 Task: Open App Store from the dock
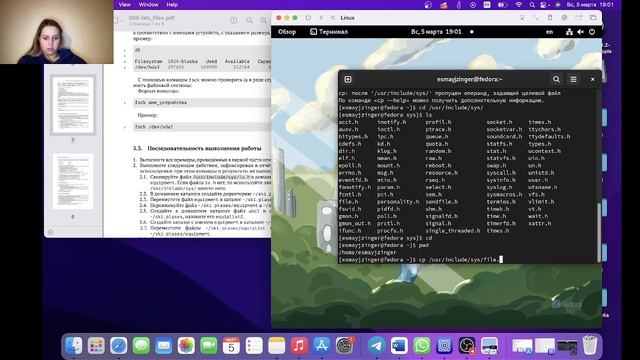[x=322, y=346]
